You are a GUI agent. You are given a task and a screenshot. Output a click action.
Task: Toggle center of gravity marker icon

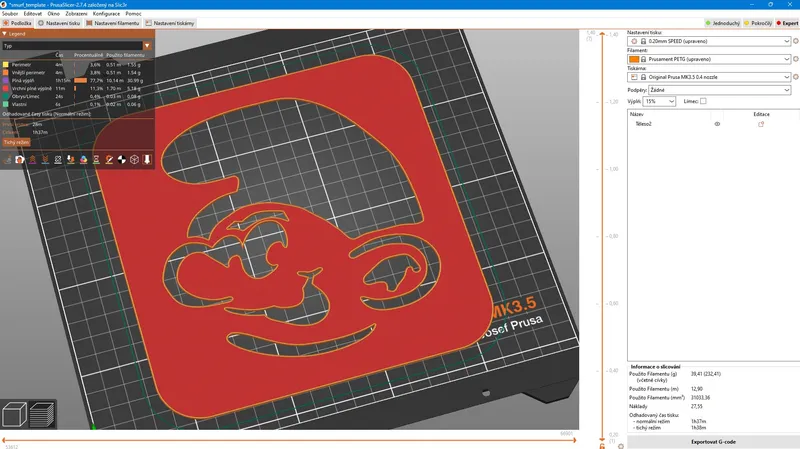122,160
